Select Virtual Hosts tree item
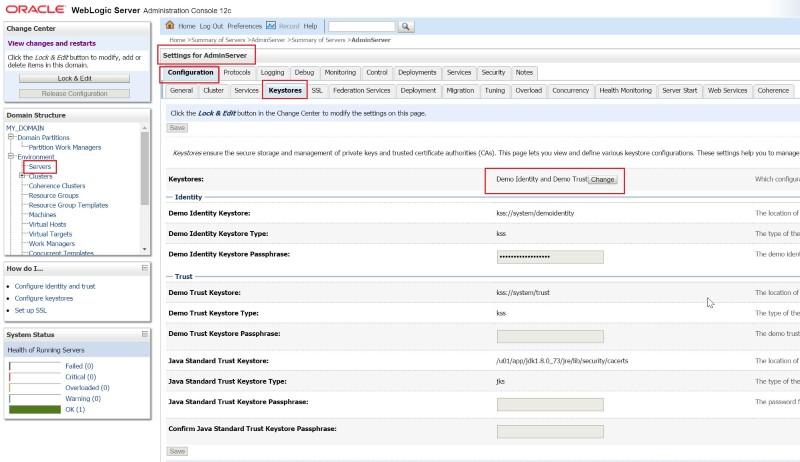Image resolution: width=800 pixels, height=462 pixels. (x=47, y=225)
